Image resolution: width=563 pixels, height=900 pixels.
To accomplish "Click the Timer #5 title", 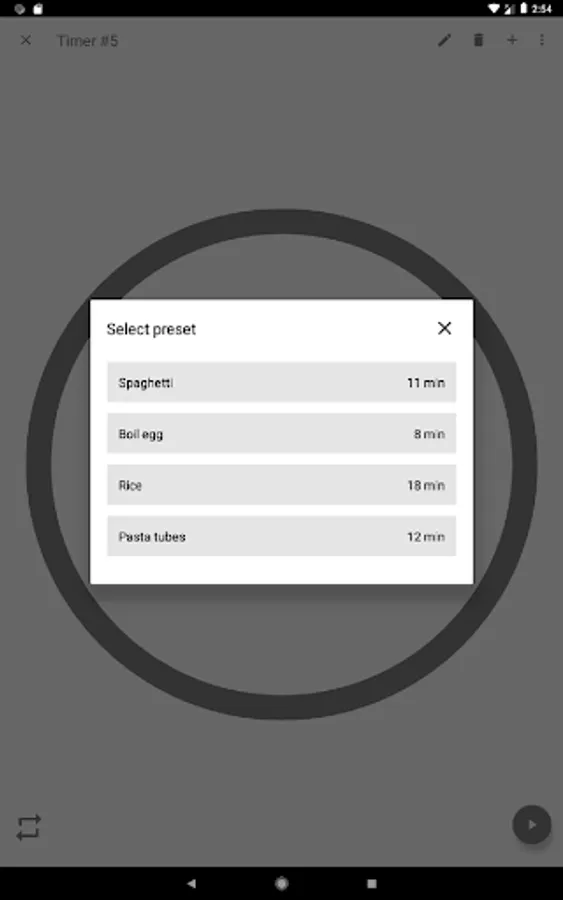I will [87, 41].
